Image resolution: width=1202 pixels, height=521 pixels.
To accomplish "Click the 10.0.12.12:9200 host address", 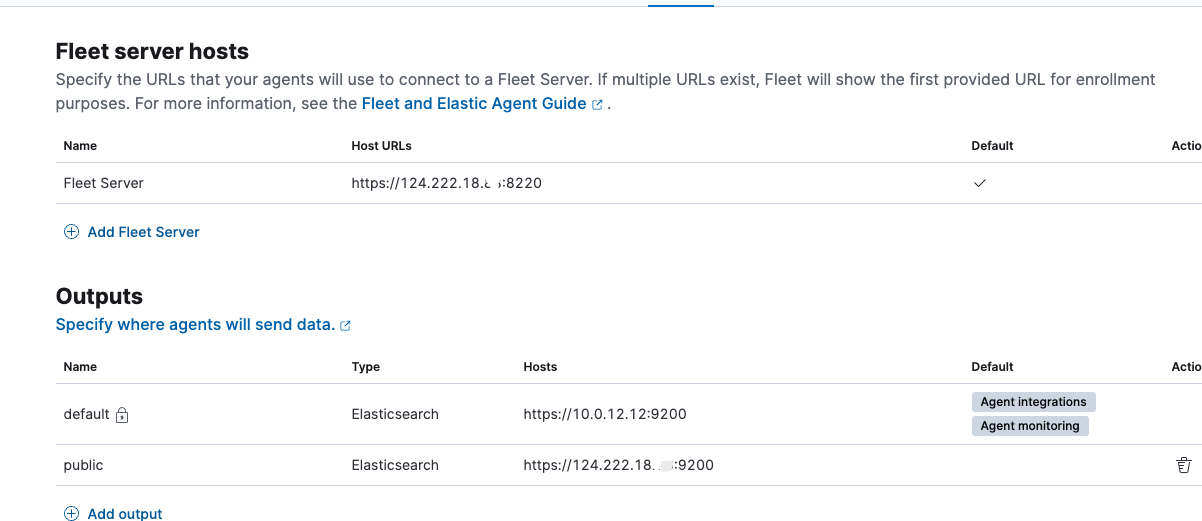I will click(604, 414).
